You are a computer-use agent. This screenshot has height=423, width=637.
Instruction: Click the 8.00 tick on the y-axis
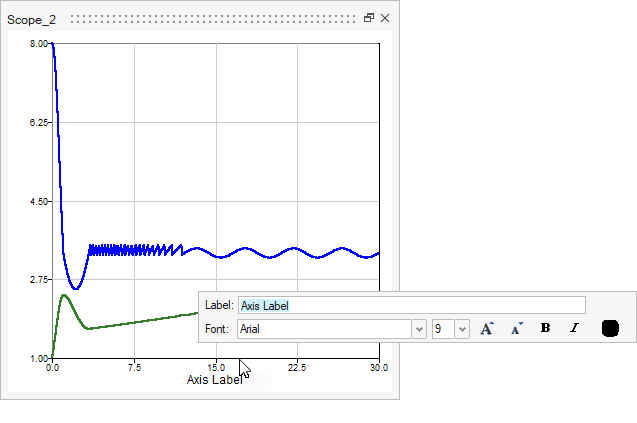(x=38, y=44)
